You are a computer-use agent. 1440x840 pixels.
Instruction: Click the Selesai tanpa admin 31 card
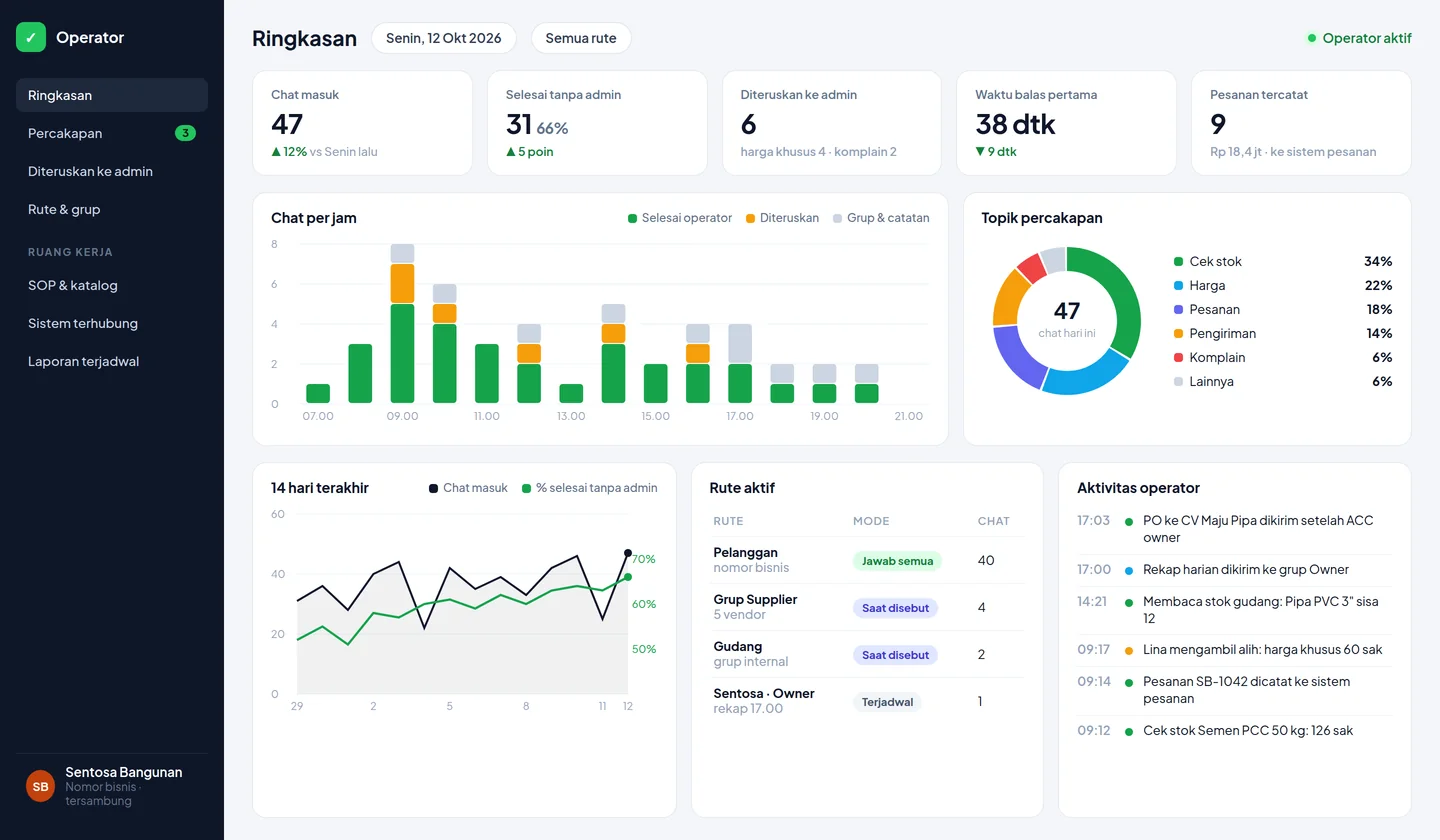coord(597,123)
